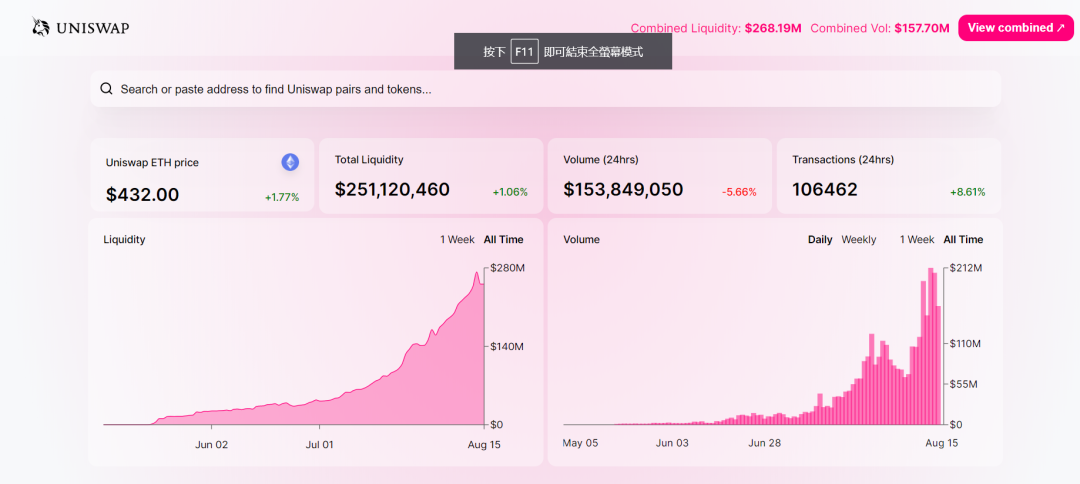The height and width of the screenshot is (484, 1080).
Task: Click the Total Liquidity label
Action: 369,160
